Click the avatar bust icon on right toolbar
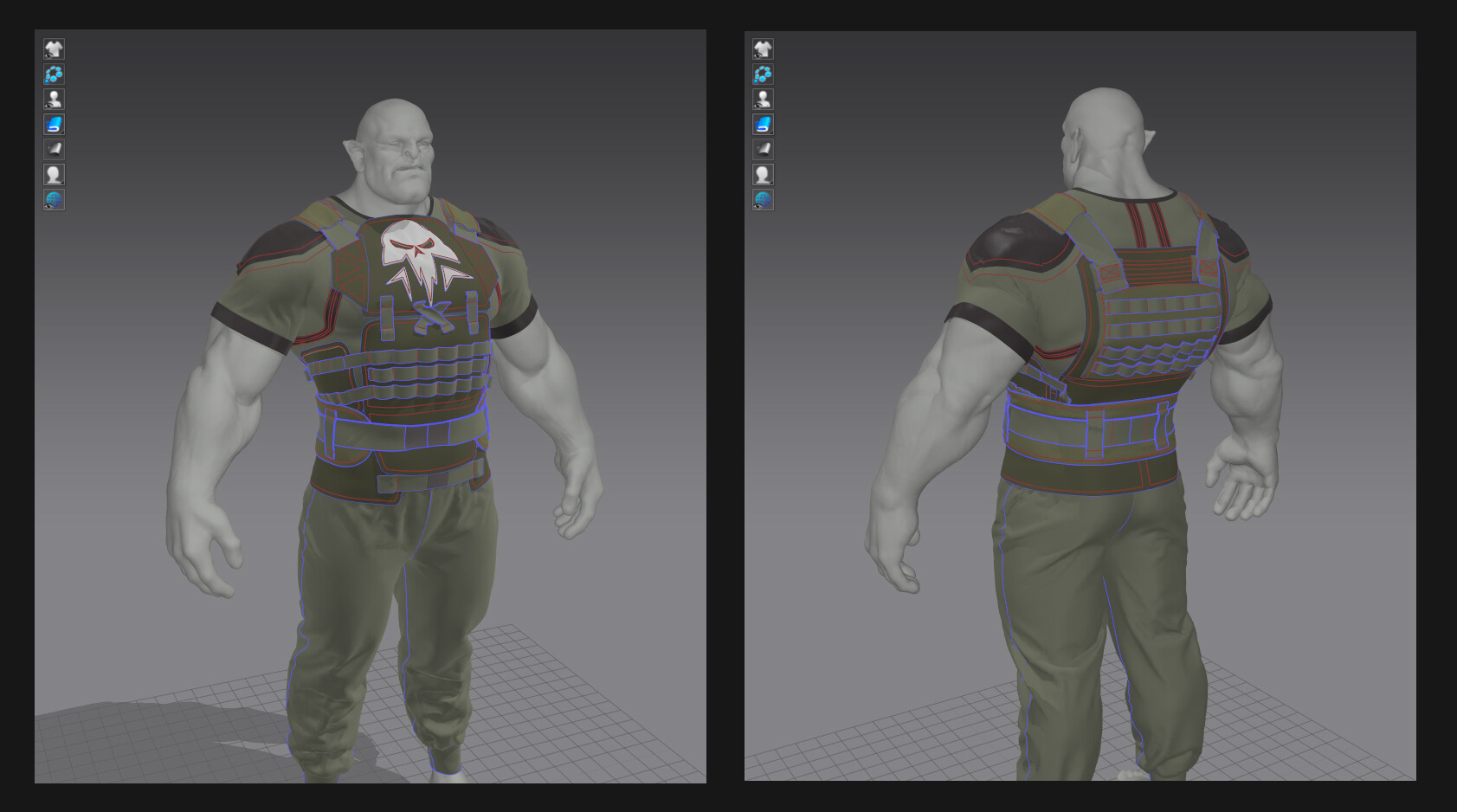The width and height of the screenshot is (1457, 812). click(762, 172)
